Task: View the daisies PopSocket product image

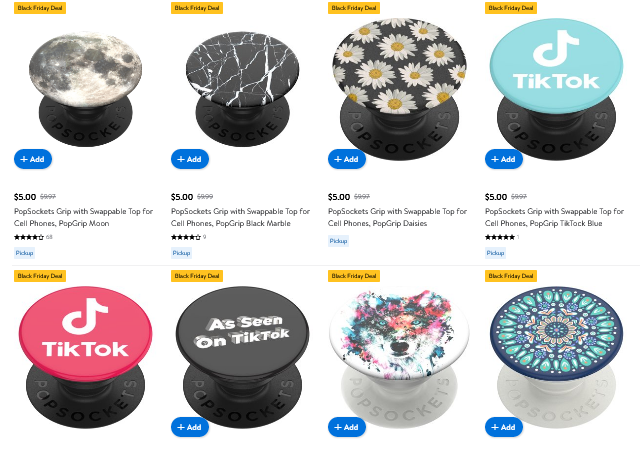Action: click(x=399, y=89)
